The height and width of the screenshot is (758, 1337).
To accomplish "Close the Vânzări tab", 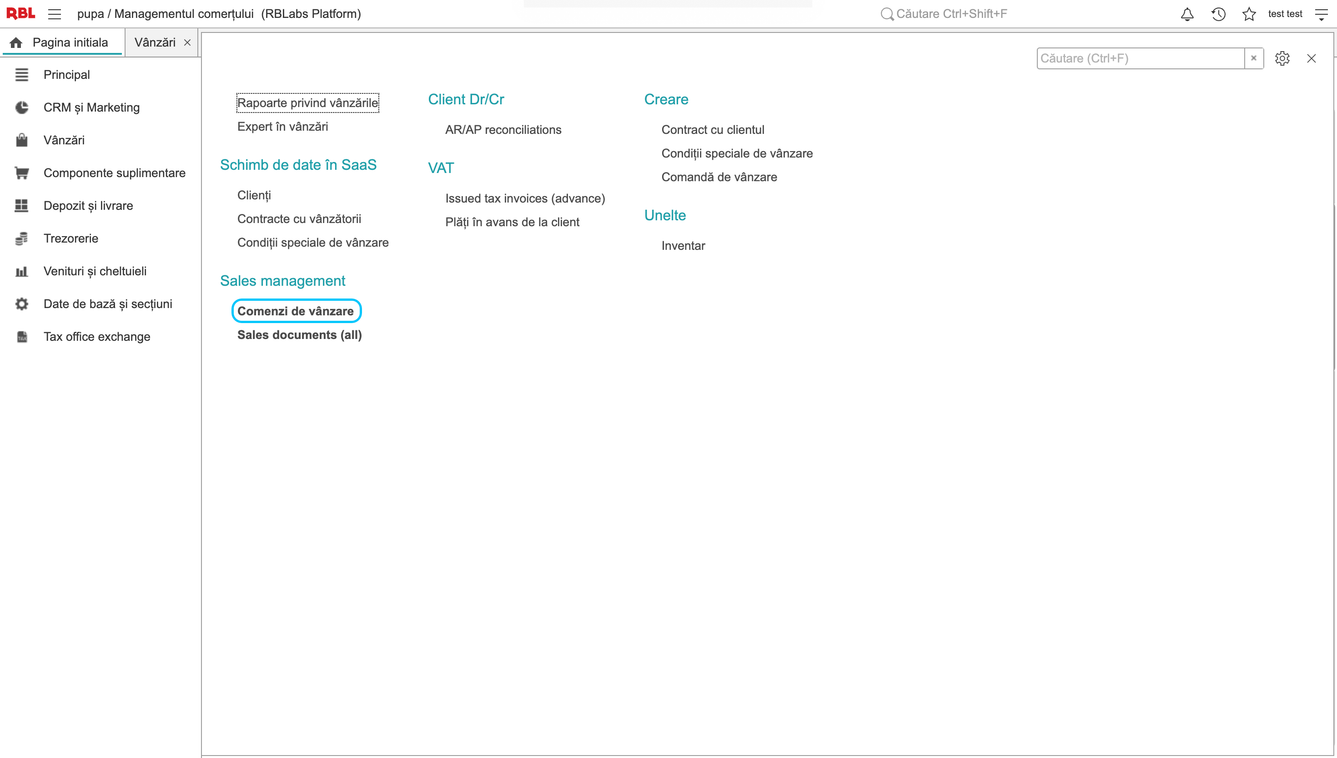I will click(187, 43).
